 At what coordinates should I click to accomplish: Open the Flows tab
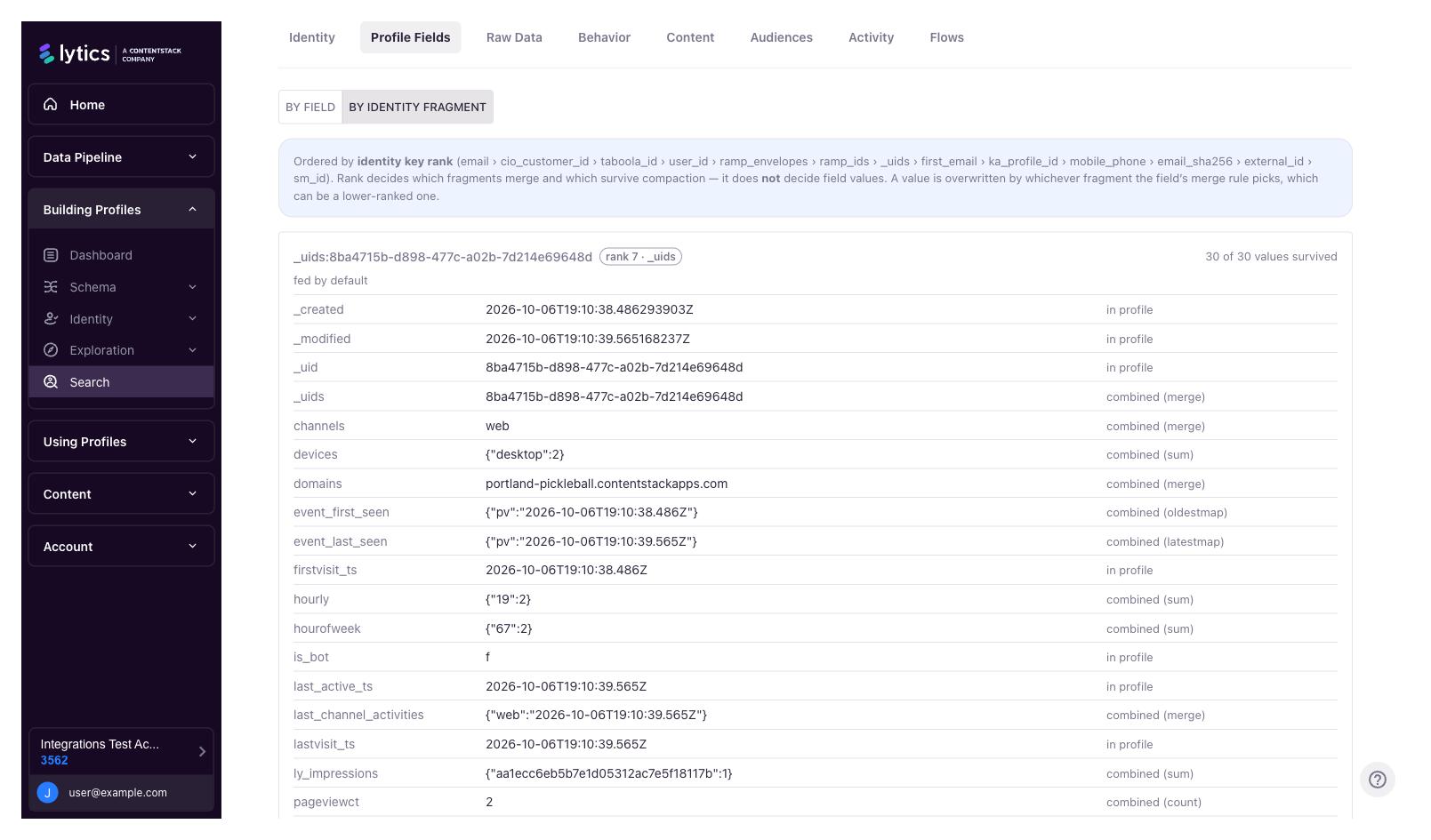coord(946,37)
